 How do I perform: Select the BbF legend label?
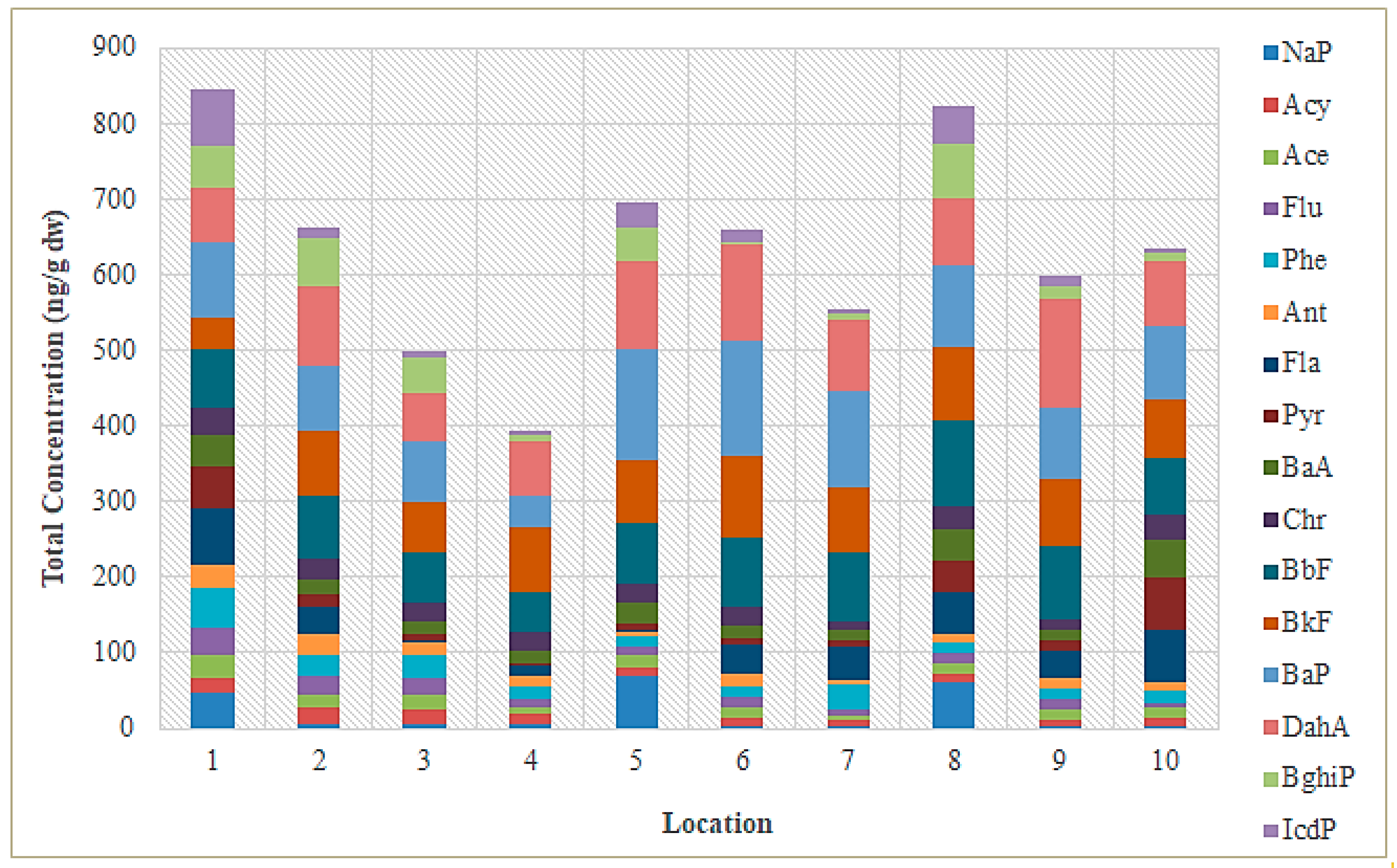point(1306,570)
